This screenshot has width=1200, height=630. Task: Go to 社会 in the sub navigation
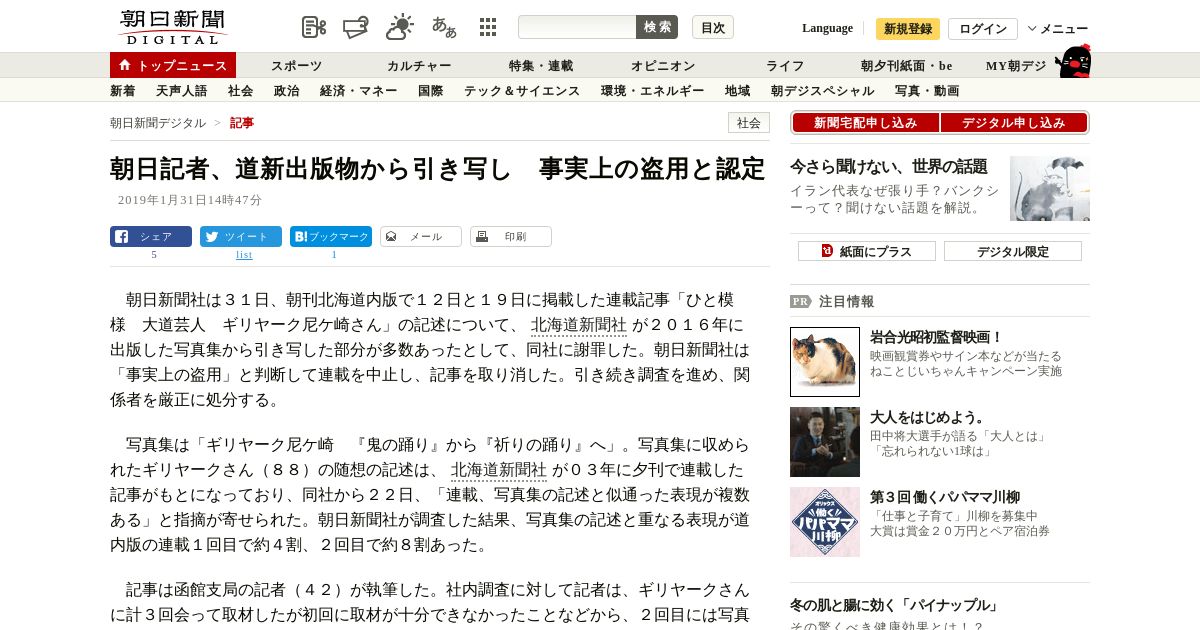pos(241,91)
